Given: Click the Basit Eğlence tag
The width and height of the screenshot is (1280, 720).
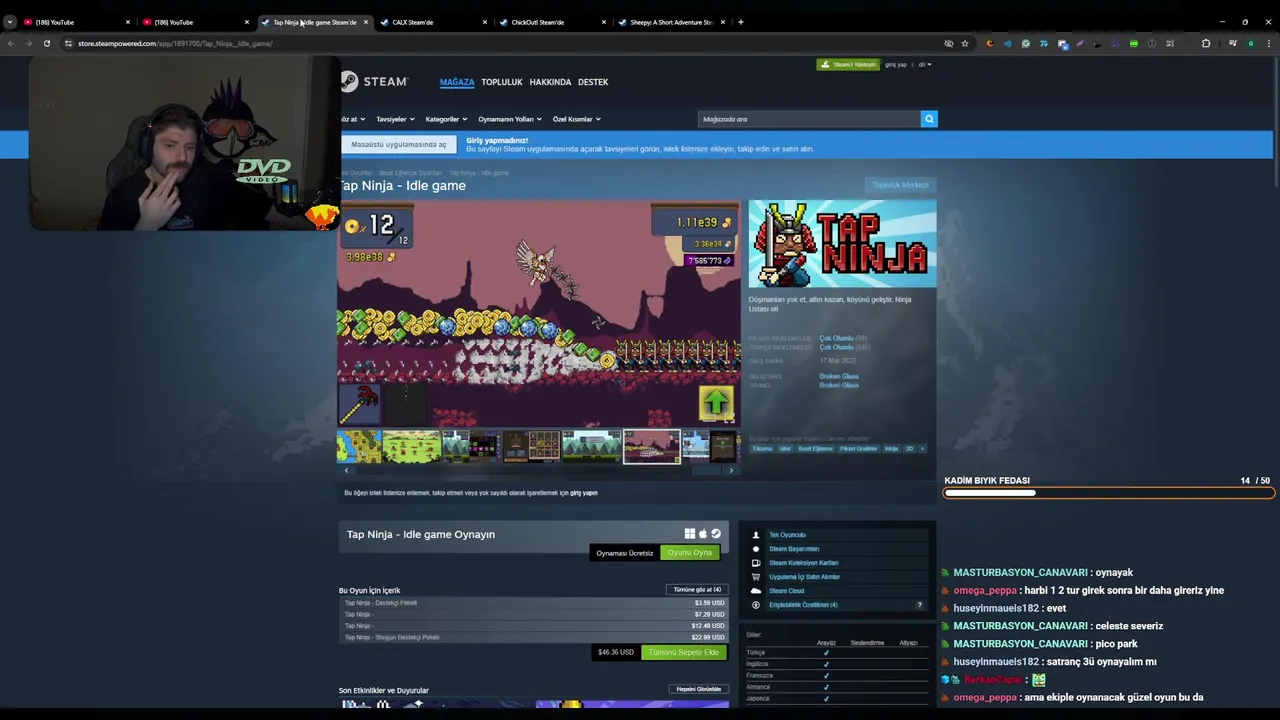Looking at the screenshot, I should [x=815, y=449].
